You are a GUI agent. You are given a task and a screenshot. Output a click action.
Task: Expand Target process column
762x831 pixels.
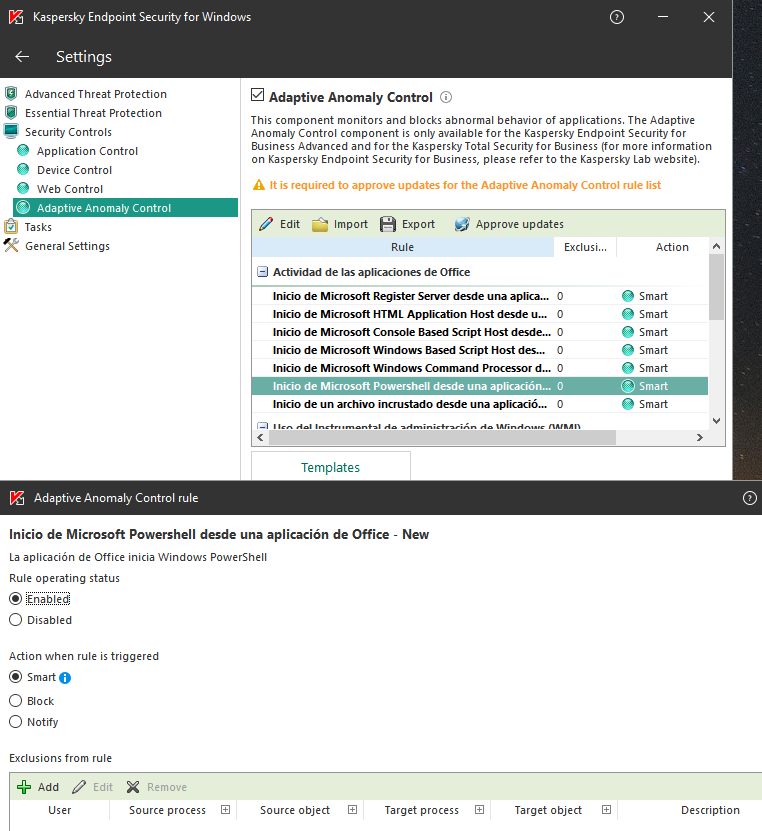point(480,809)
